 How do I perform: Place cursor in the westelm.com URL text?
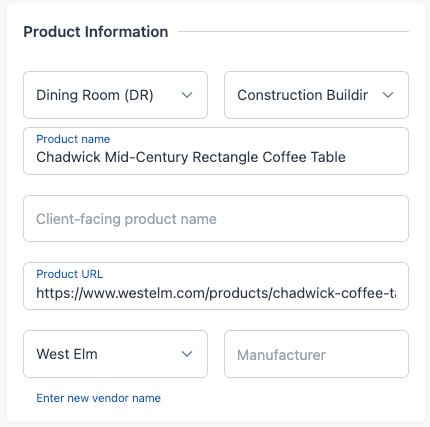point(216,293)
